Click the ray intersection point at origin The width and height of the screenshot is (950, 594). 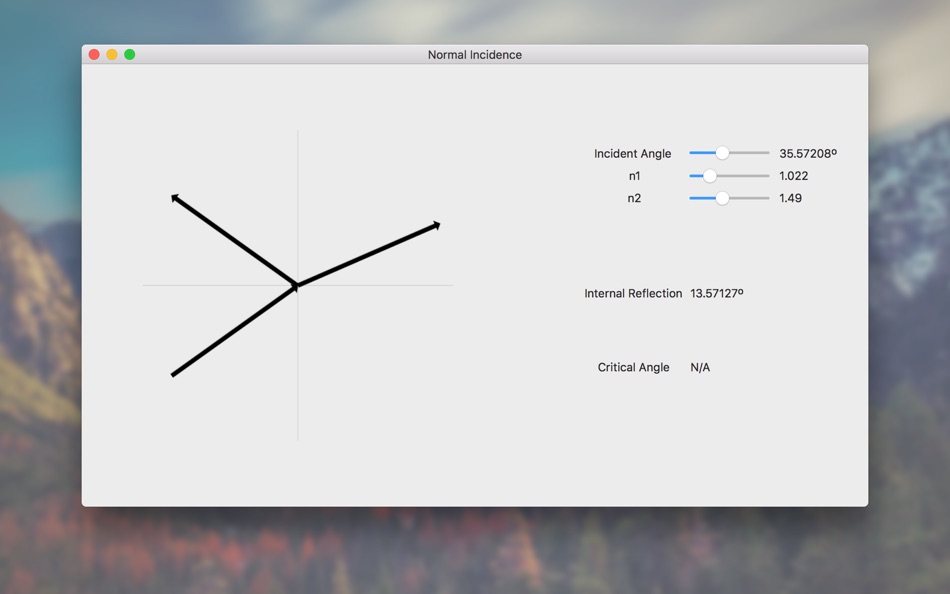(x=297, y=285)
